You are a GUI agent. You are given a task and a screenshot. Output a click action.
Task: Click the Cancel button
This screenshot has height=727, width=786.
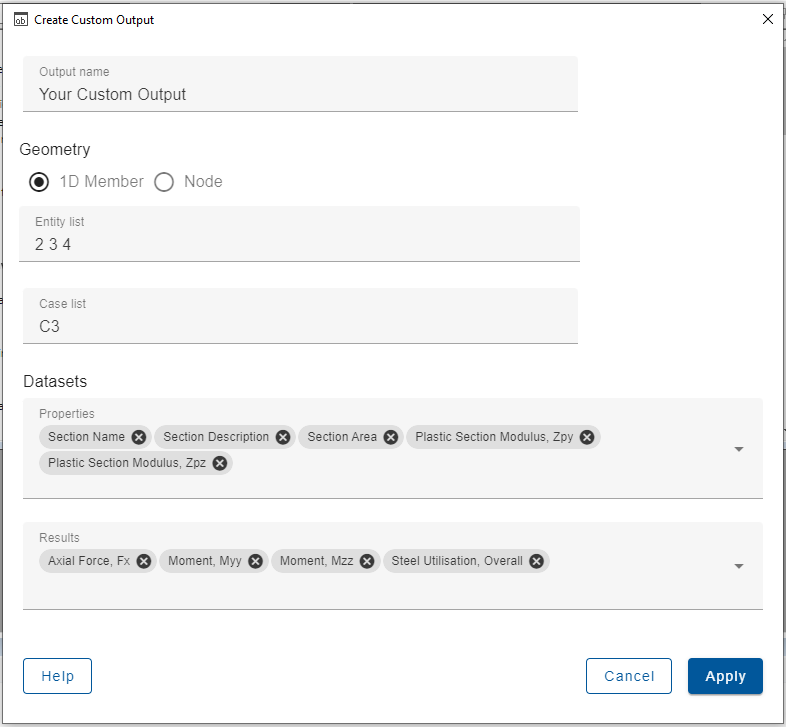[x=629, y=676]
